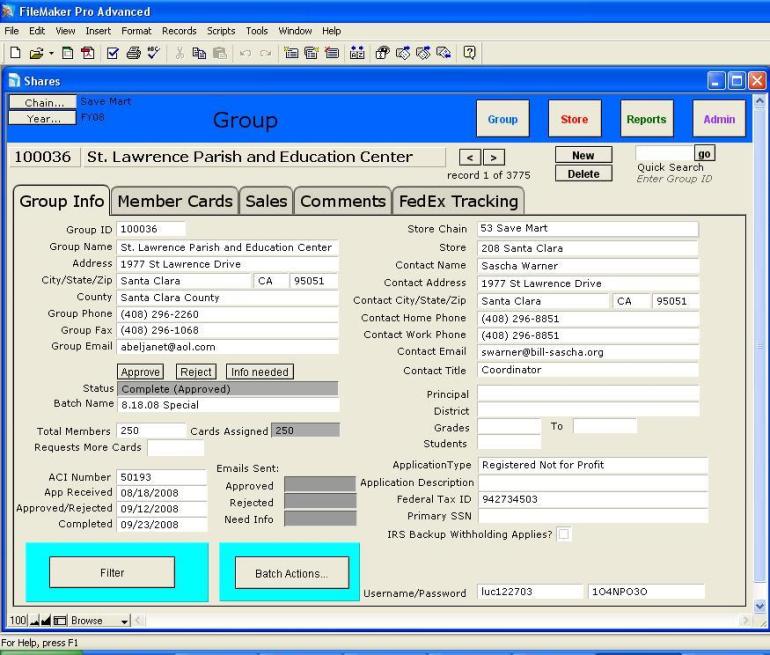The height and width of the screenshot is (655, 770).
Task: Click the zoom level 100 box
Action: (x=18, y=621)
